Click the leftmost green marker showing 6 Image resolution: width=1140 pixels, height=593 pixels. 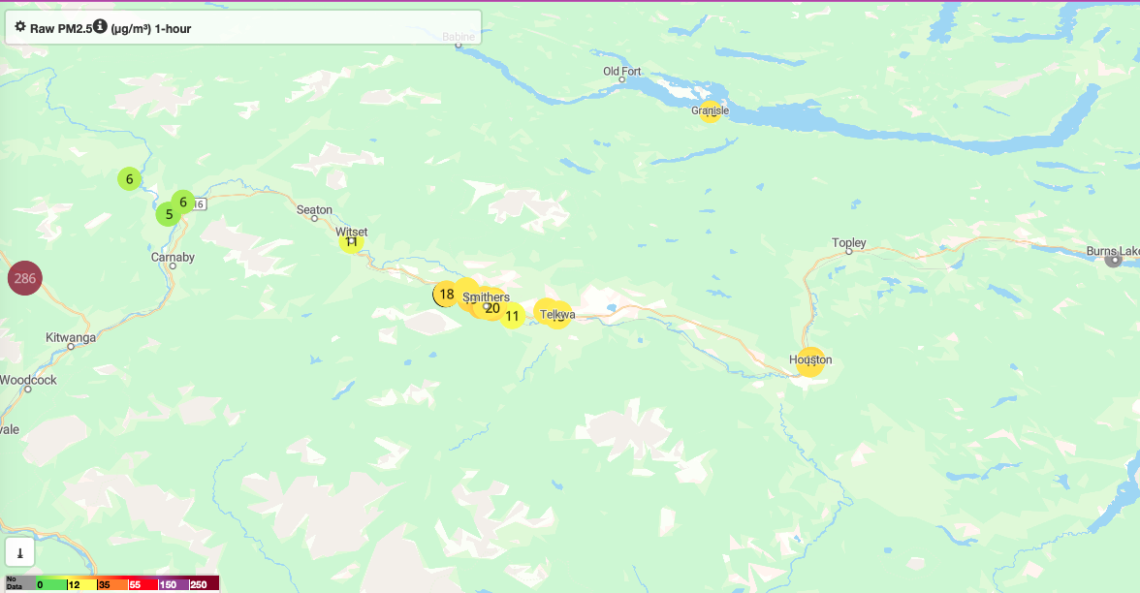(x=129, y=179)
